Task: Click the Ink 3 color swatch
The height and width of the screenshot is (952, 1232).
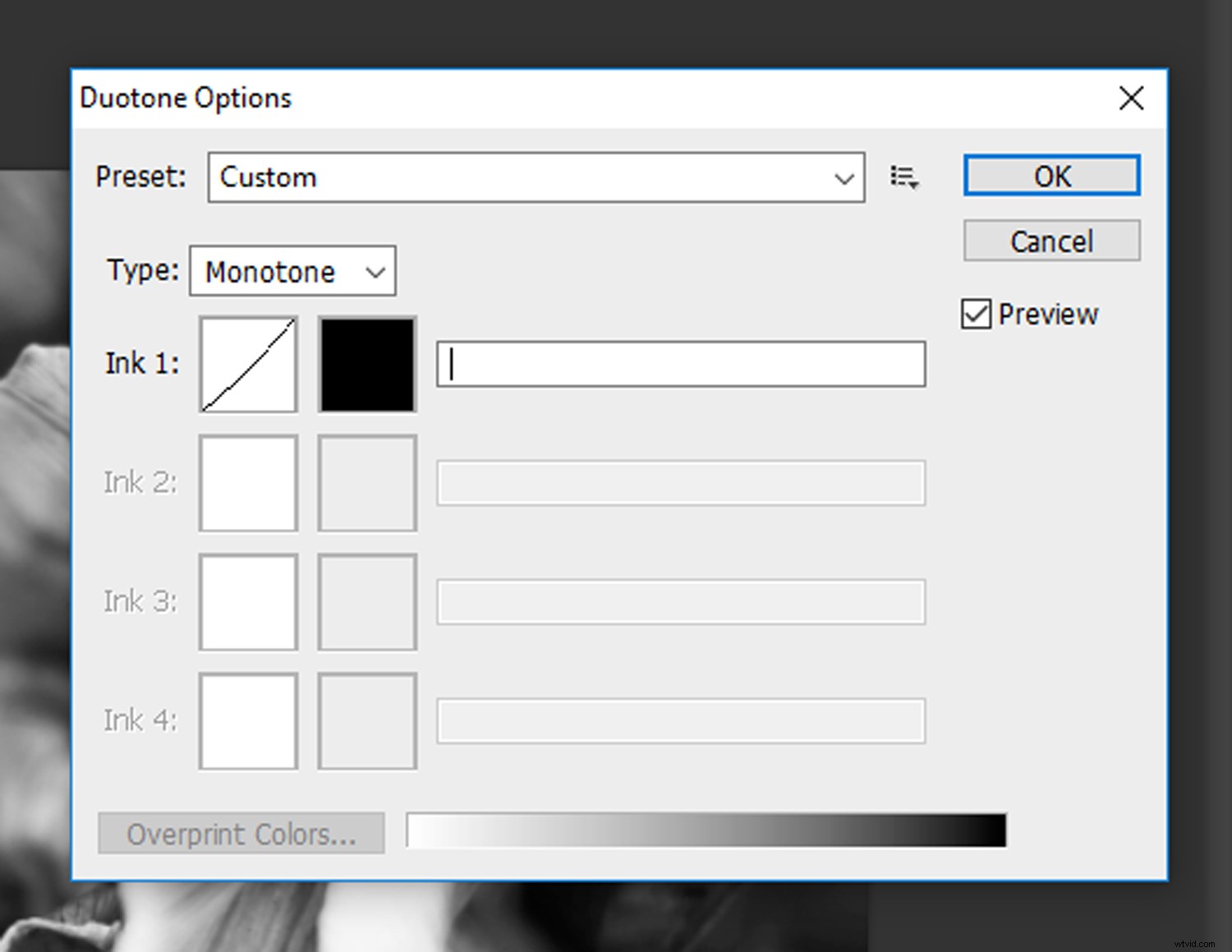Action: pyautogui.click(x=366, y=602)
